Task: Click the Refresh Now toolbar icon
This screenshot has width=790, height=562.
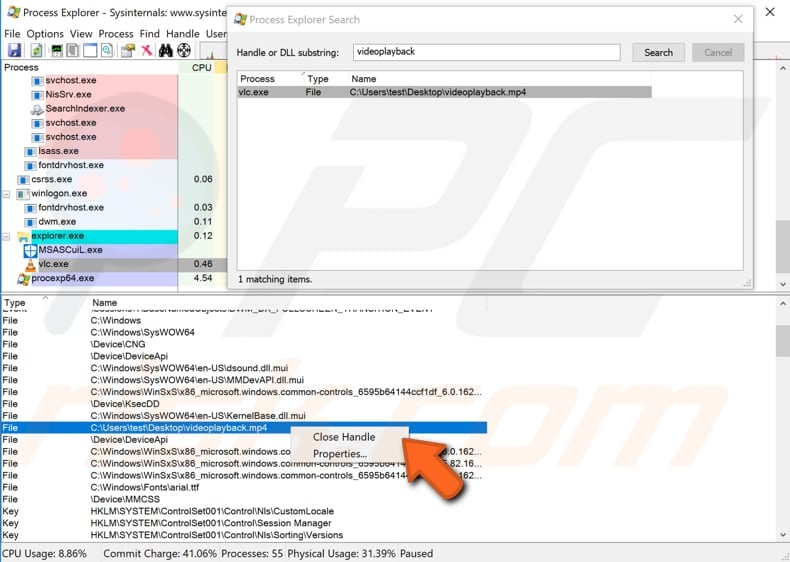Action: point(36,50)
